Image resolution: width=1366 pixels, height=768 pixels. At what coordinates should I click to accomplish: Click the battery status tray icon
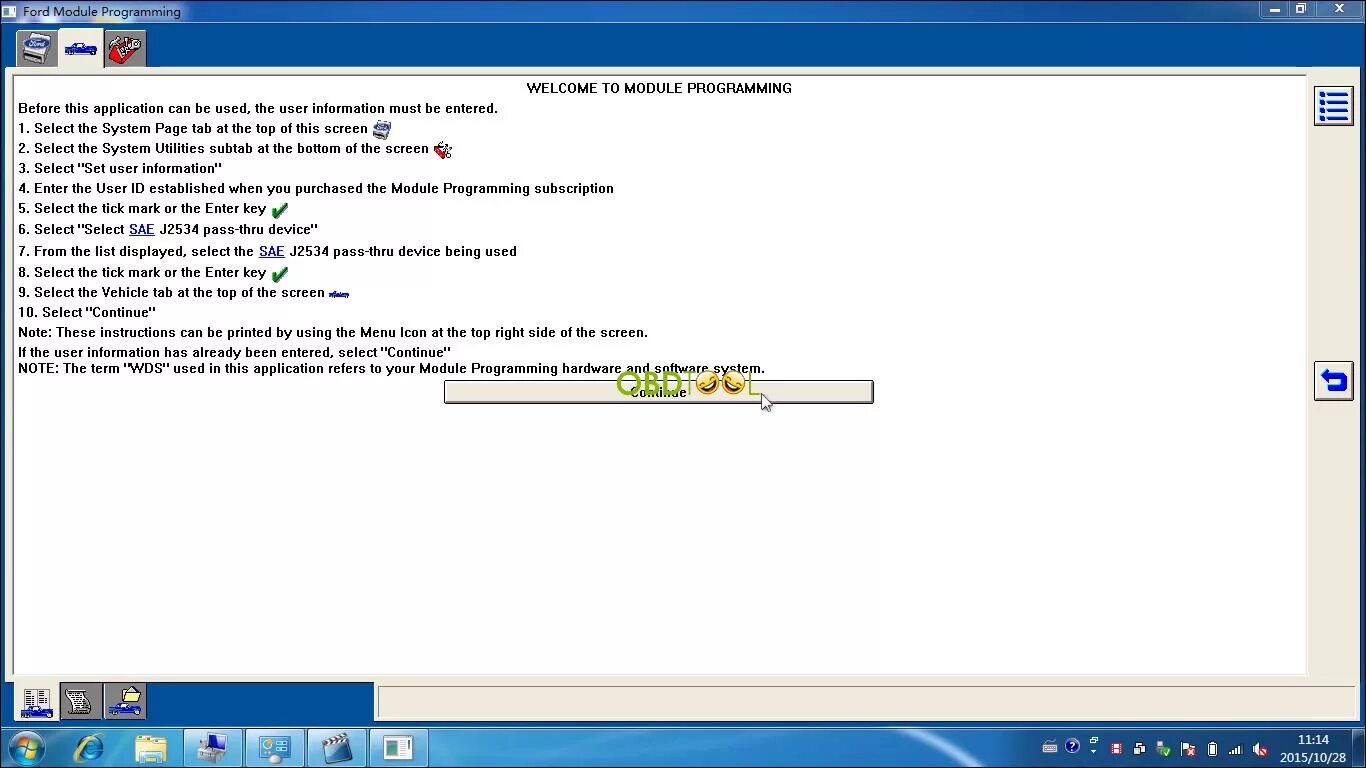1212,749
